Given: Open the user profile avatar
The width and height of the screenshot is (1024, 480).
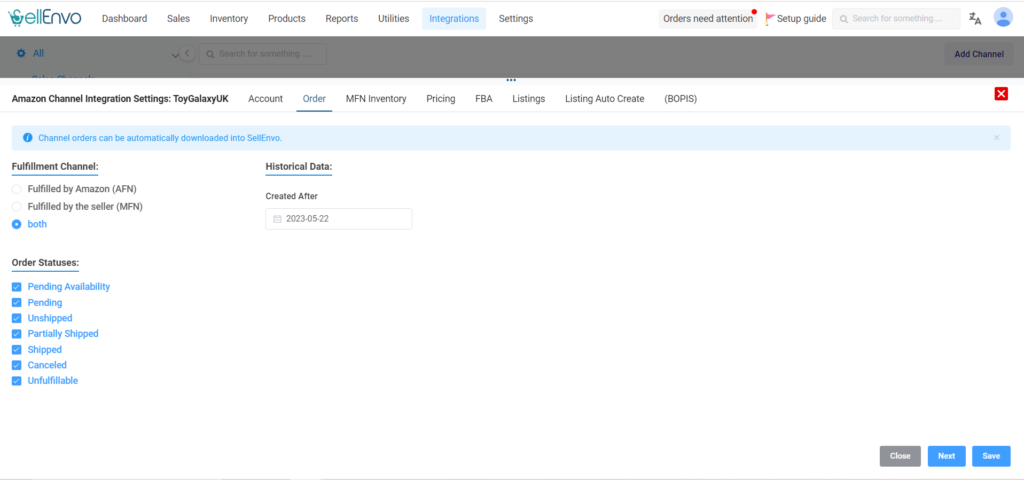Looking at the screenshot, I should click(1003, 18).
